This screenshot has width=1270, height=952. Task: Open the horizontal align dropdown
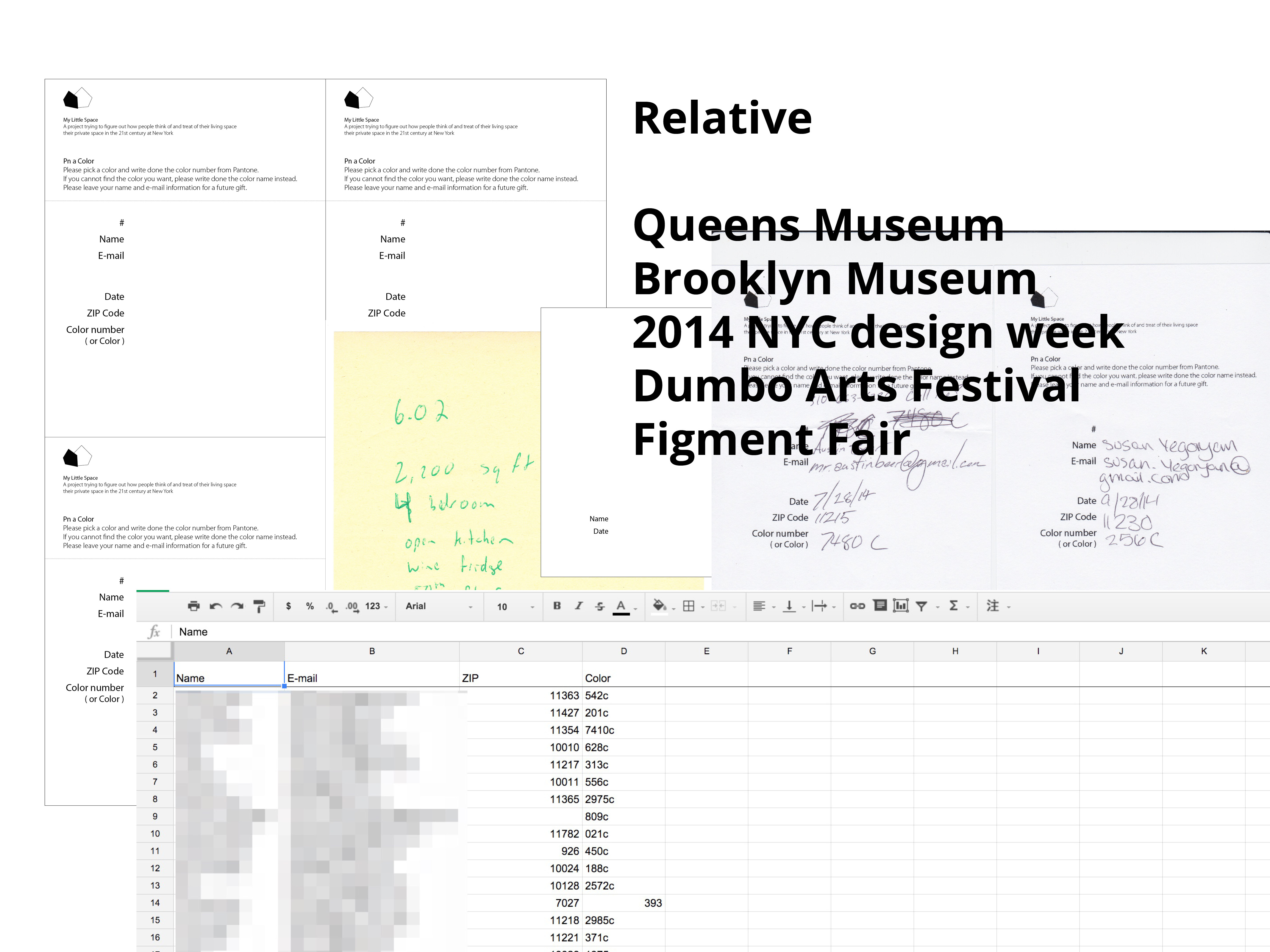[x=764, y=606]
